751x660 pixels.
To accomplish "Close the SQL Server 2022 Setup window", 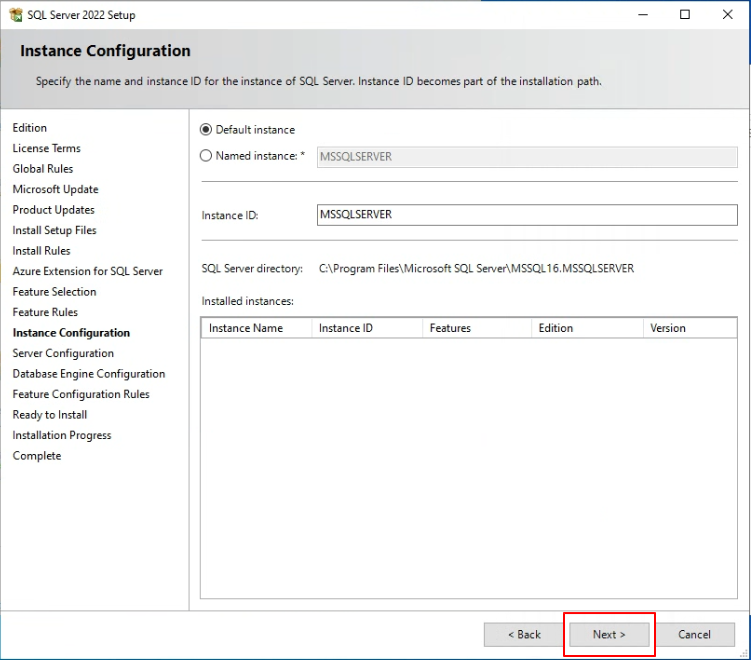I will 728,15.
